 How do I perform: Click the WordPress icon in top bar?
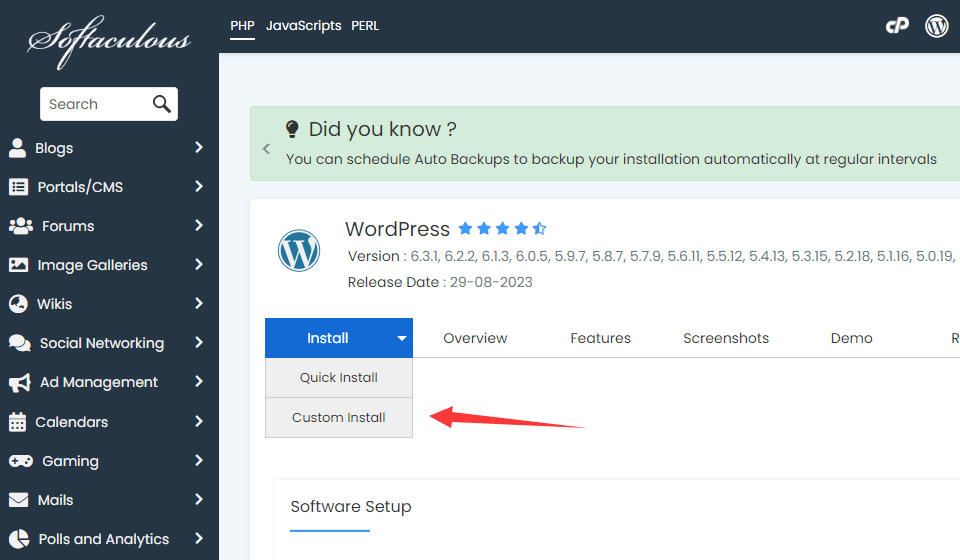coord(937,26)
